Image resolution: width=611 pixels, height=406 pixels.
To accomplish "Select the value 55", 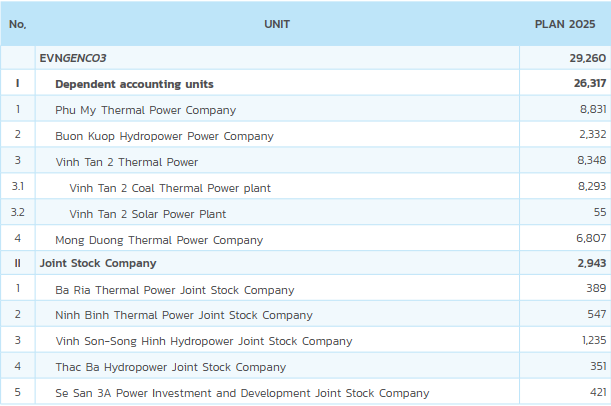I will (600, 212).
